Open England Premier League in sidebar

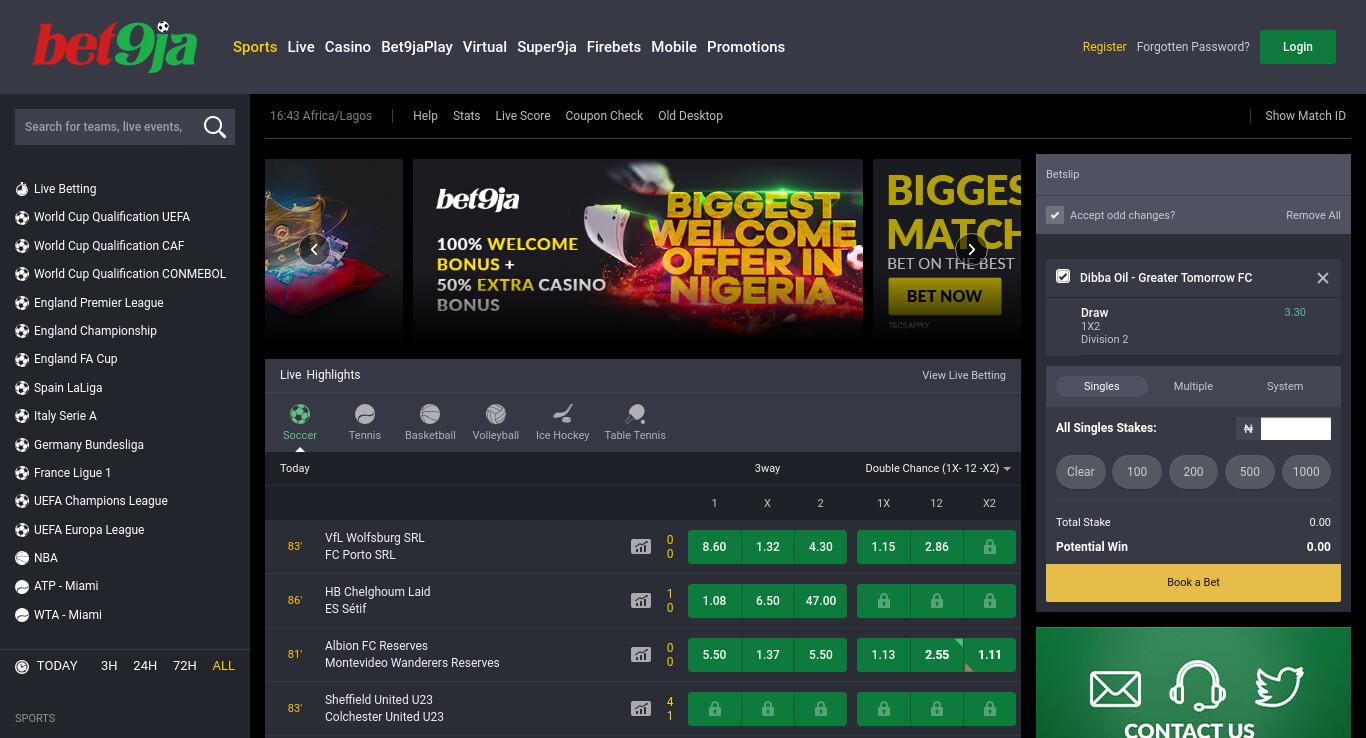click(98, 303)
